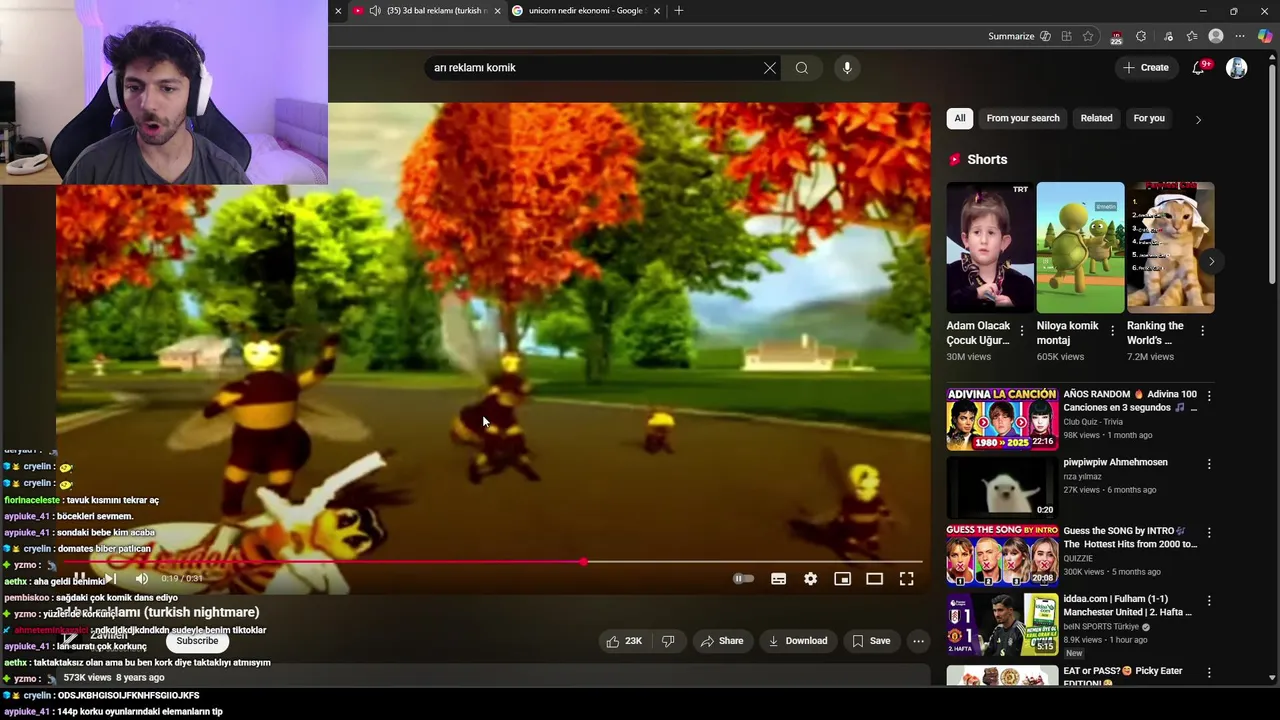
Task: Like the video with 23K likes
Action: point(623,641)
